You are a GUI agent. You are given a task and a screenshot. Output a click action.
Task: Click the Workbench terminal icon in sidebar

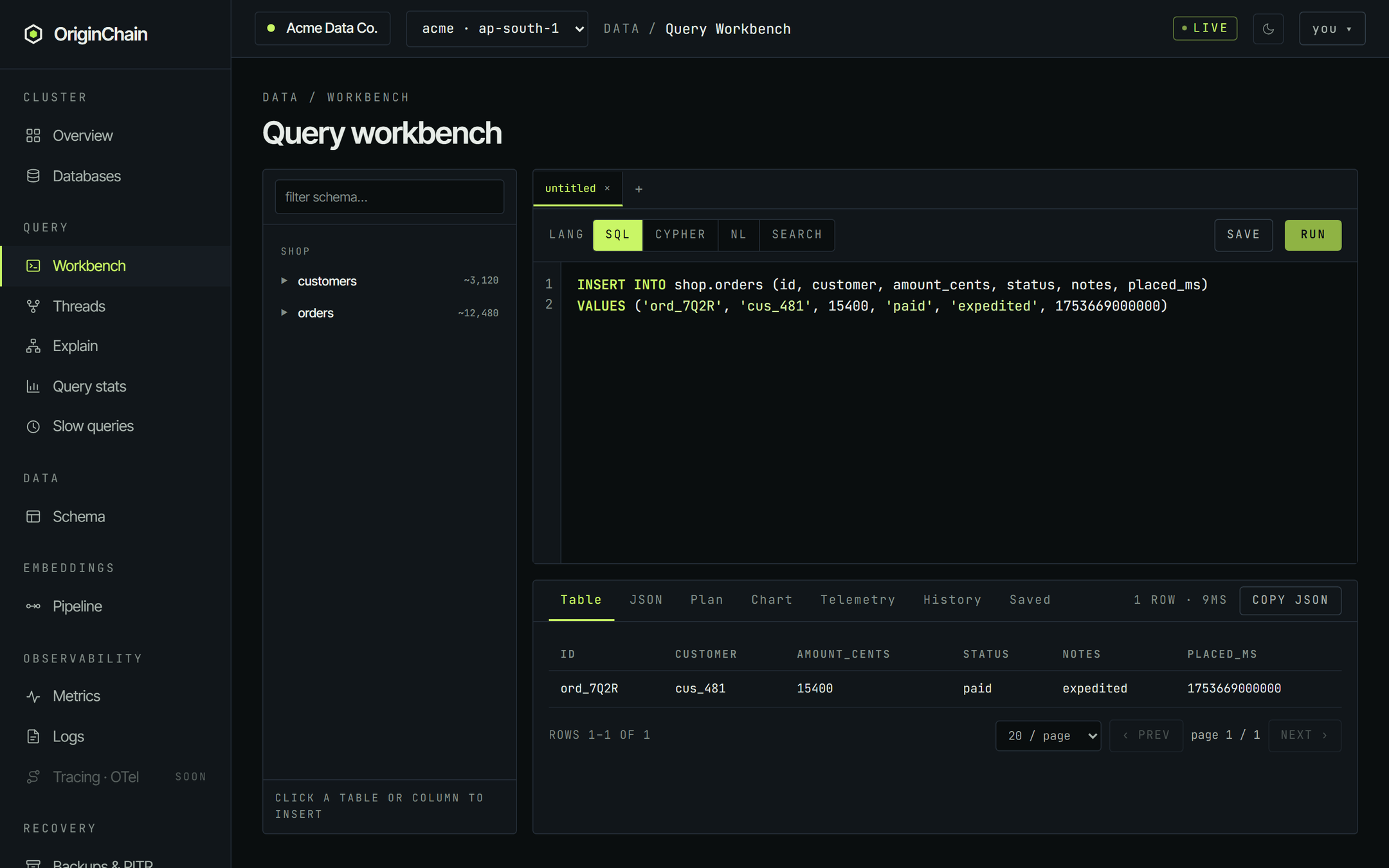click(x=33, y=266)
